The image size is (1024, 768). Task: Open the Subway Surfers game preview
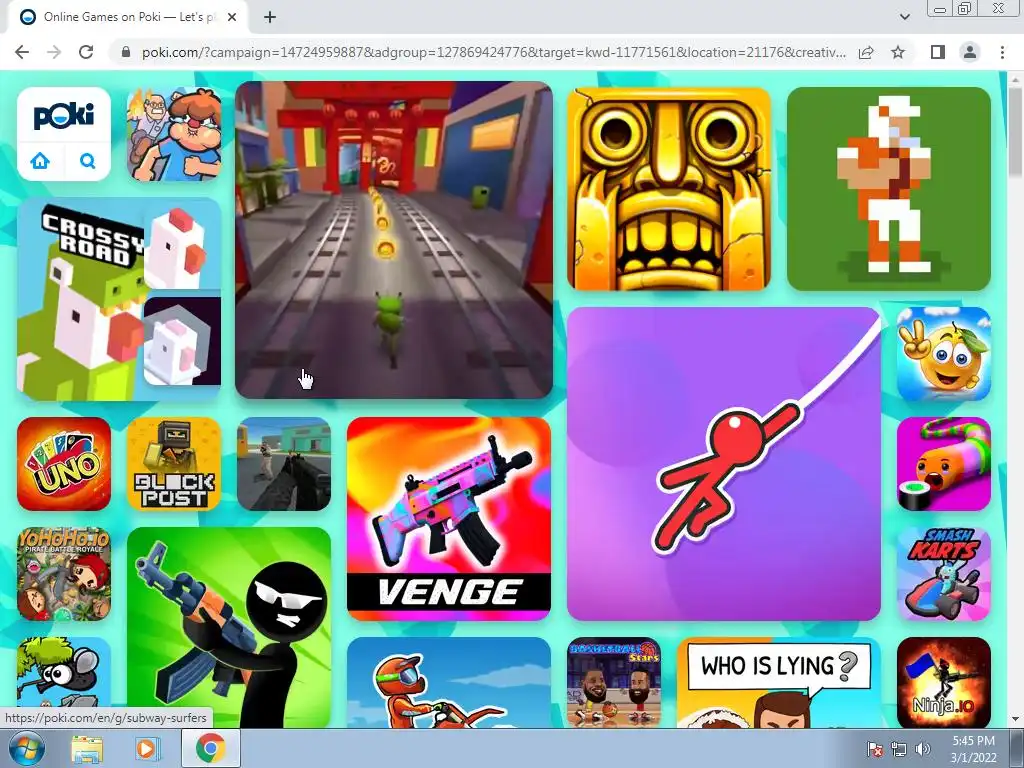point(394,240)
